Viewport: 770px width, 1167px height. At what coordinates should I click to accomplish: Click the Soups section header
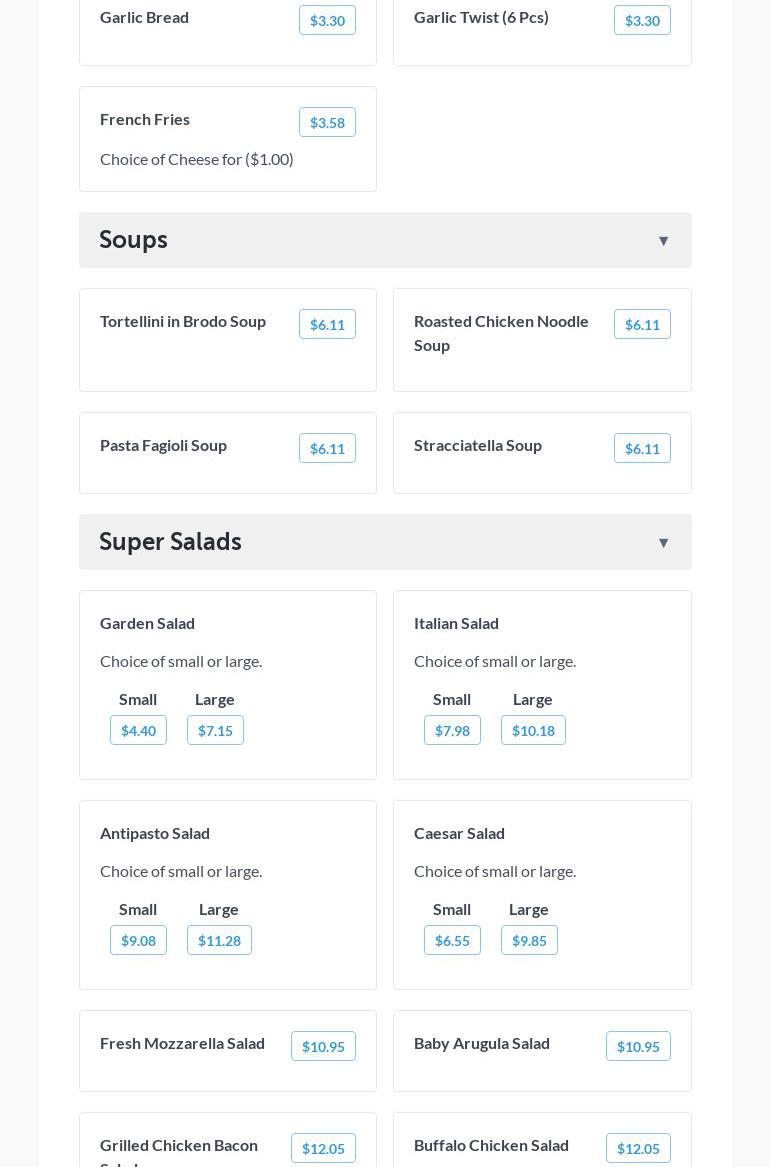pos(385,240)
